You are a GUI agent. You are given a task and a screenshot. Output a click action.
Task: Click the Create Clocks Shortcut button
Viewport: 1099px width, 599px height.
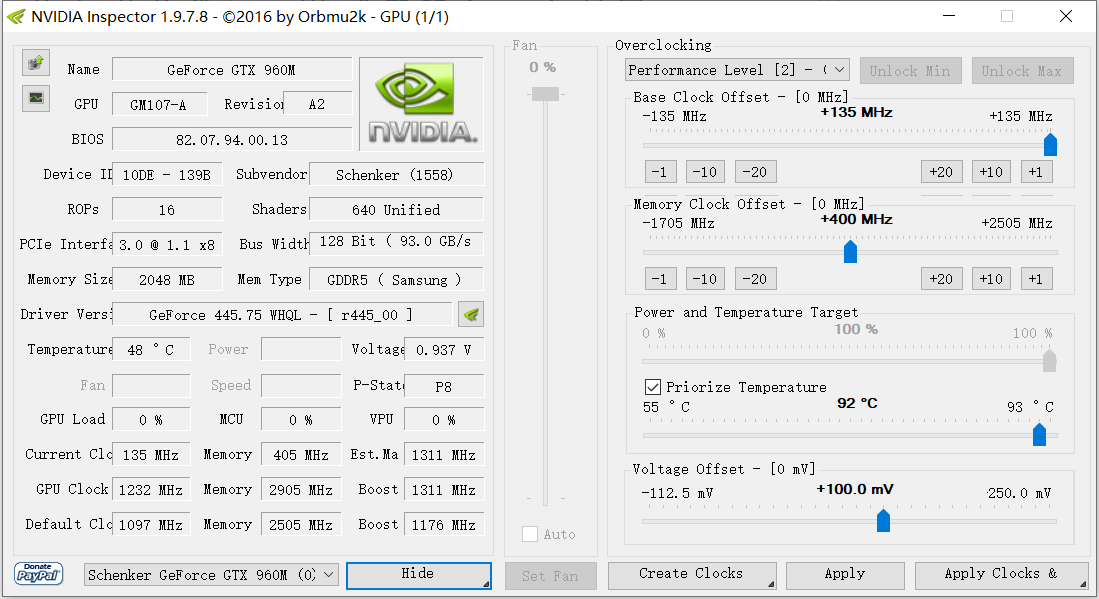pyautogui.click(x=692, y=575)
